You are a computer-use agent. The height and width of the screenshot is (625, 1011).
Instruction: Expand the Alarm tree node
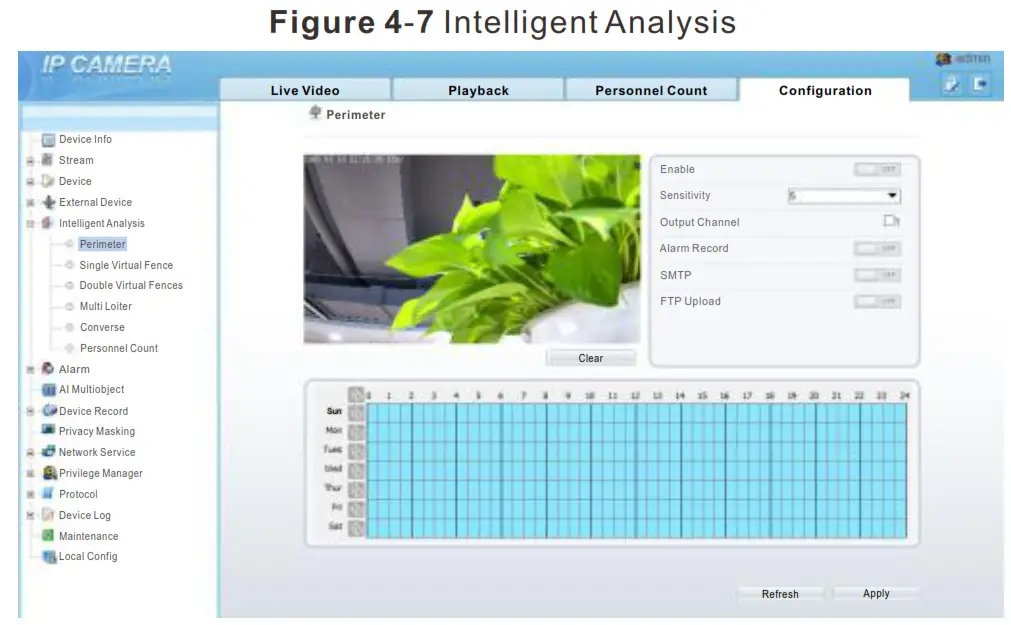coord(30,370)
